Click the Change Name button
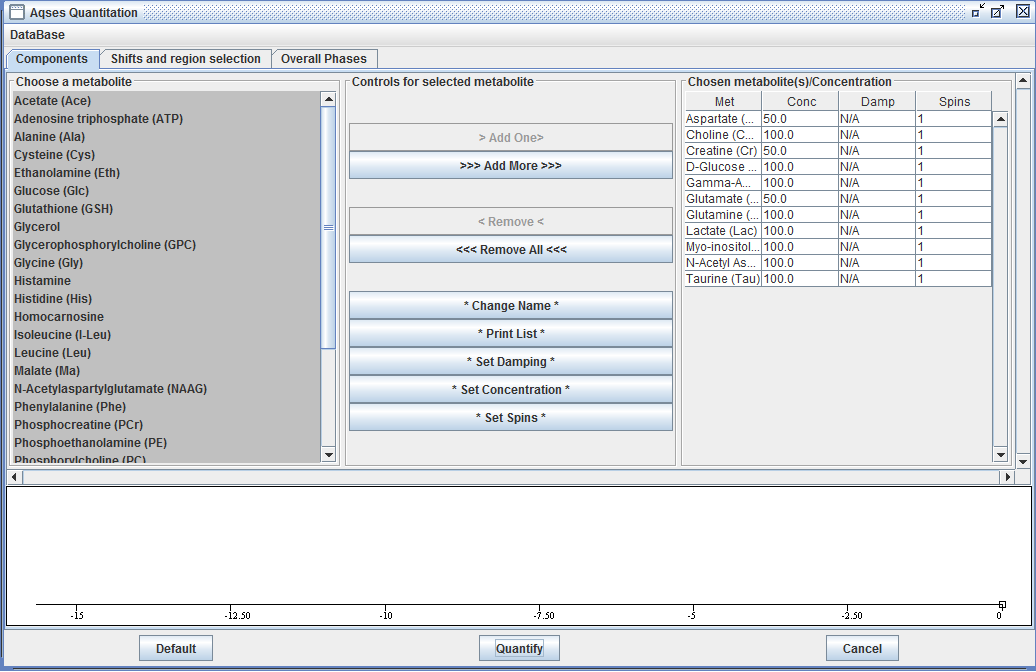This screenshot has height=672, width=1036. (511, 306)
